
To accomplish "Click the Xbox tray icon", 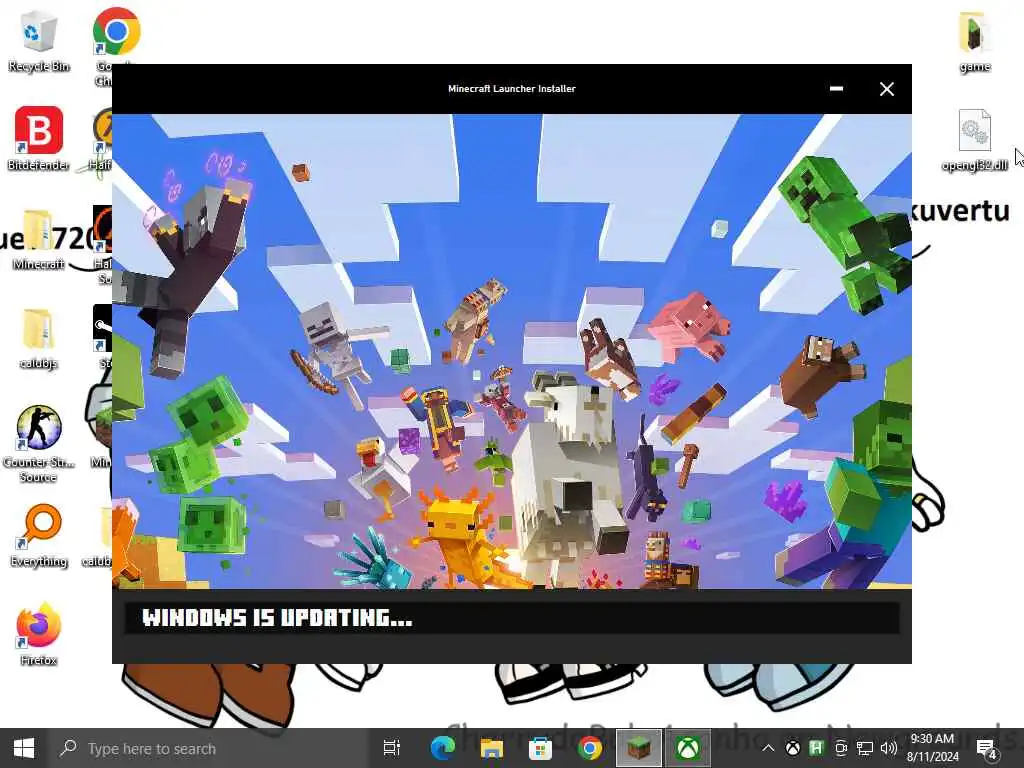I will 792,748.
